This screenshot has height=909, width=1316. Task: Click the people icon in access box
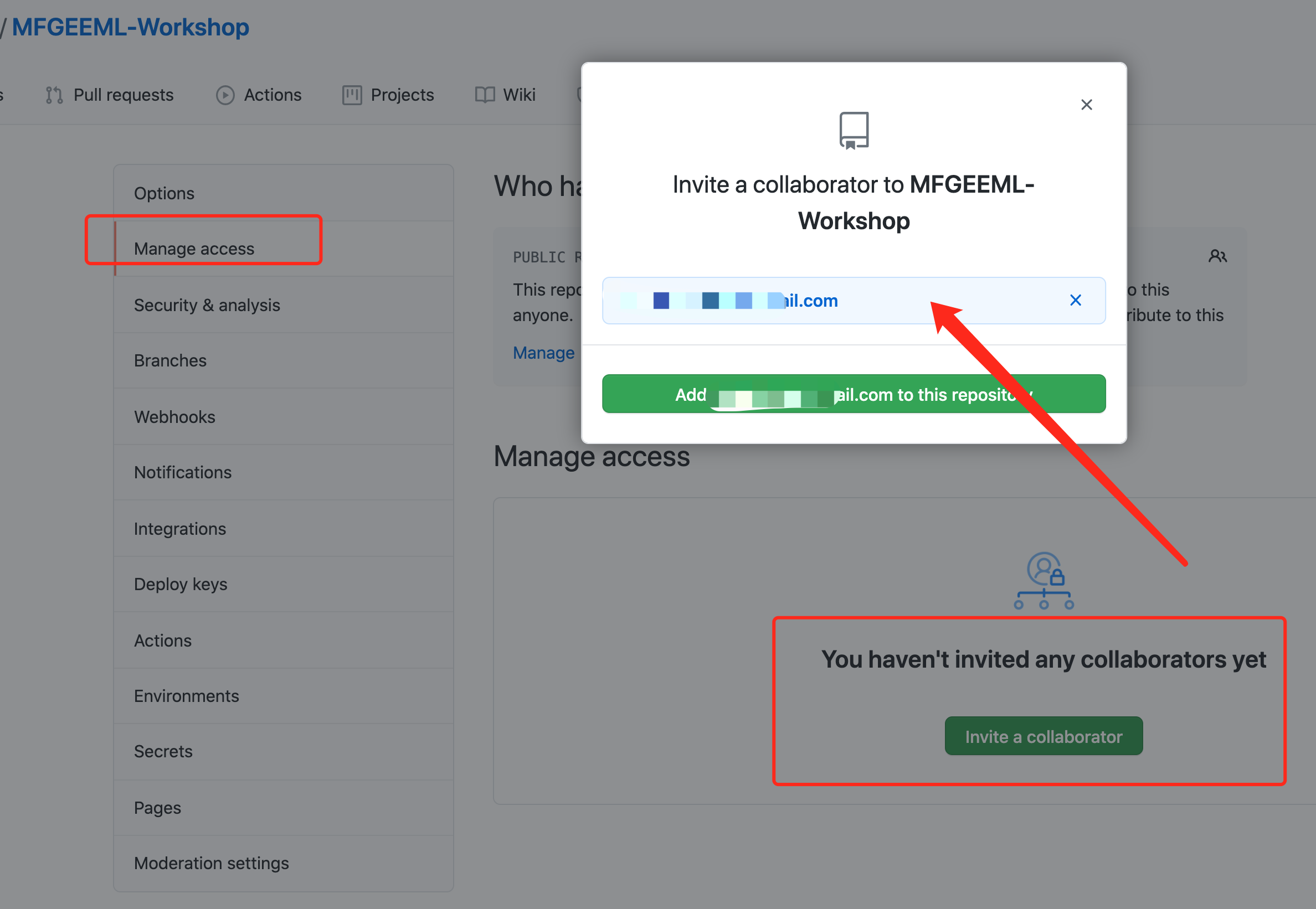coord(1217,256)
